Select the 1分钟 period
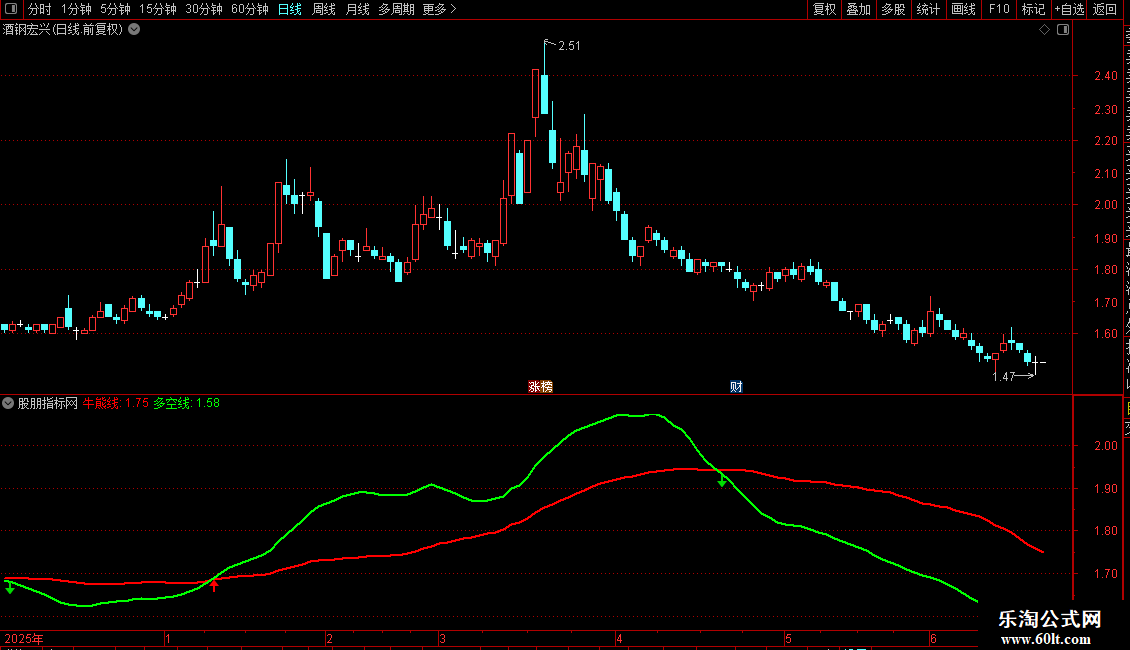Screen dimensions: 1130x650 [76, 9]
